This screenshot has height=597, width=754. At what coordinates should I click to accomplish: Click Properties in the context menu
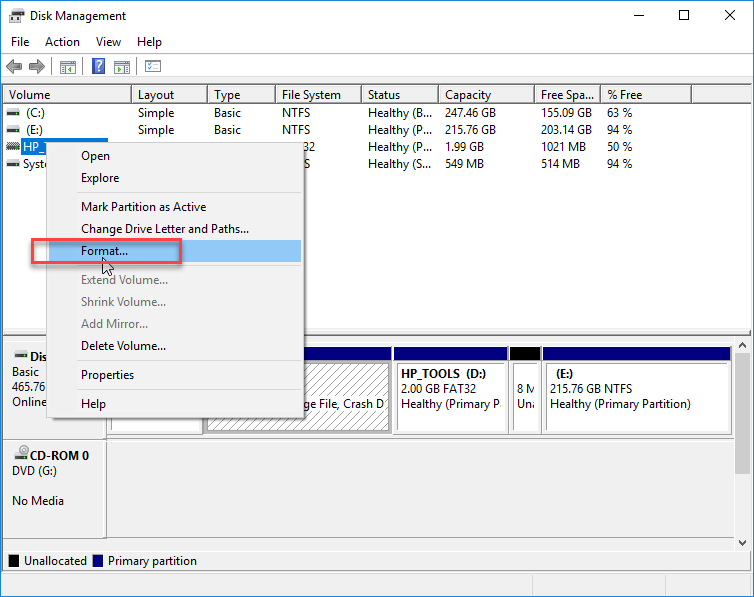point(107,375)
